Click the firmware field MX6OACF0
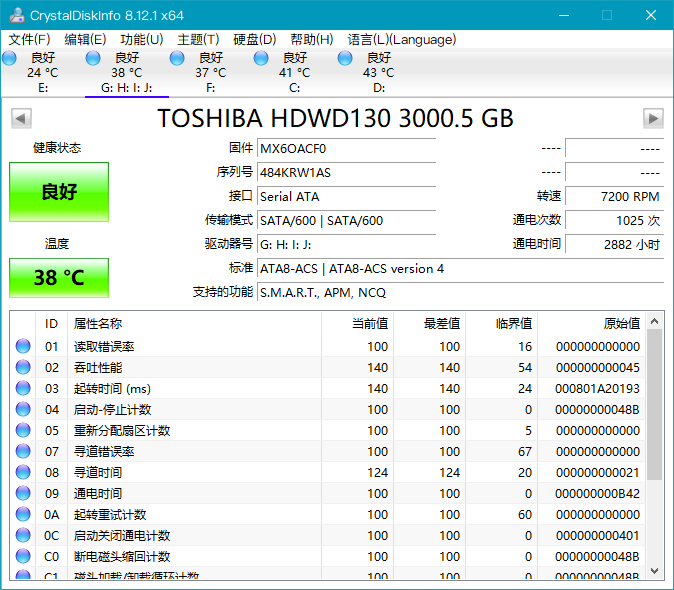The image size is (674, 590). tap(346, 149)
